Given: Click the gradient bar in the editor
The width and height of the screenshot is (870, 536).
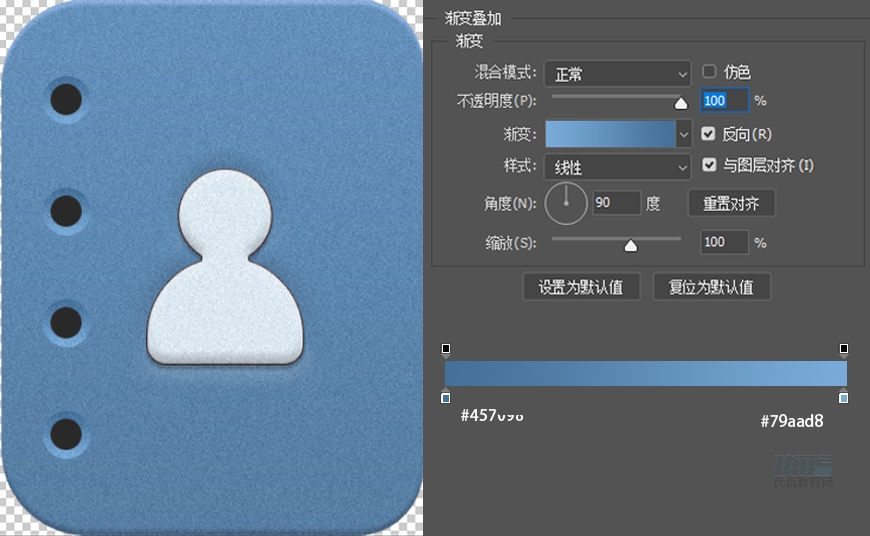Looking at the screenshot, I should click(646, 373).
